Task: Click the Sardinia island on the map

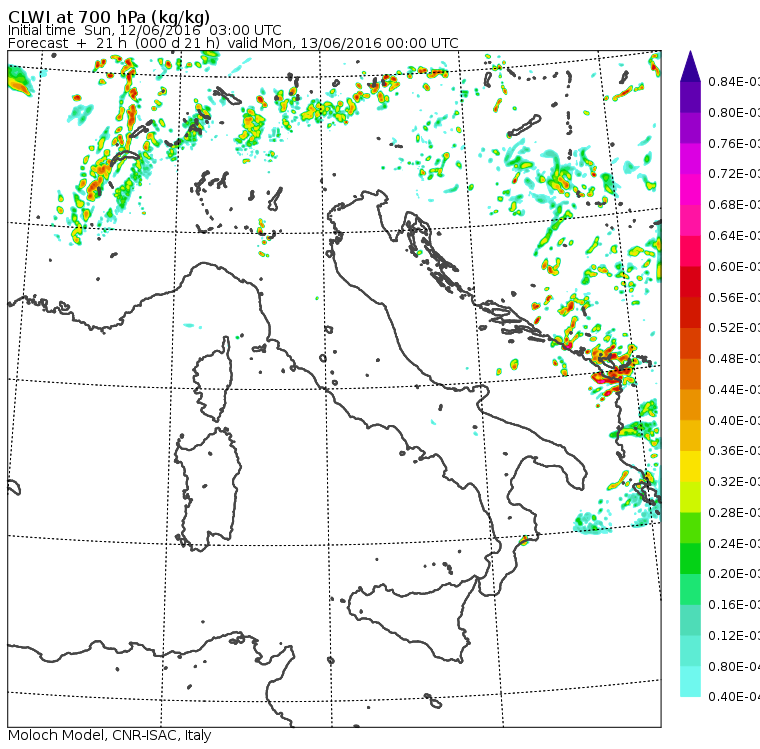Action: [208, 490]
